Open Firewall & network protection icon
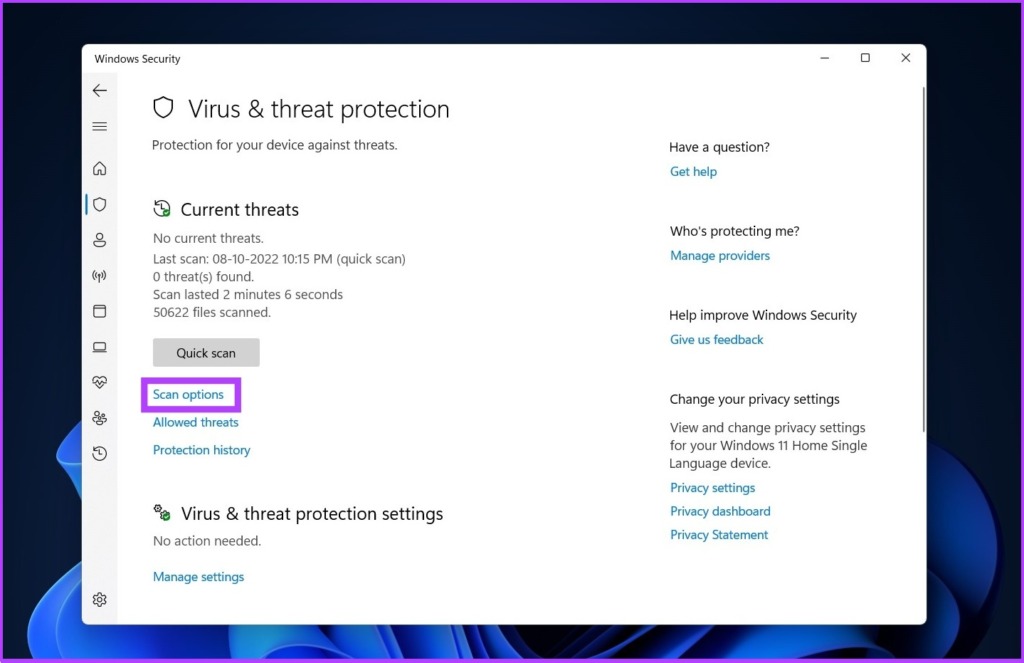This screenshot has width=1024, height=663. 99,276
